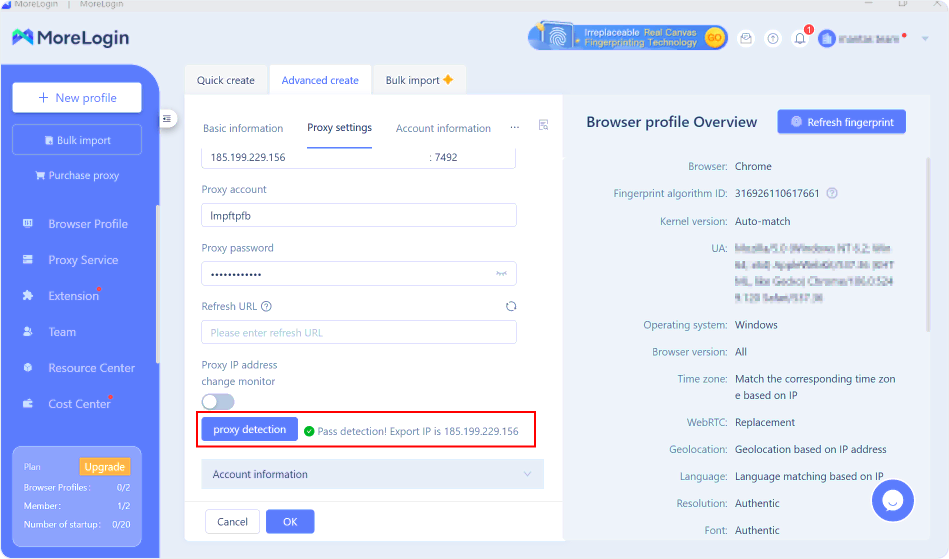Screen dimensions: 949x559
Task: Click the Upgrade plan button
Action: [x=105, y=466]
